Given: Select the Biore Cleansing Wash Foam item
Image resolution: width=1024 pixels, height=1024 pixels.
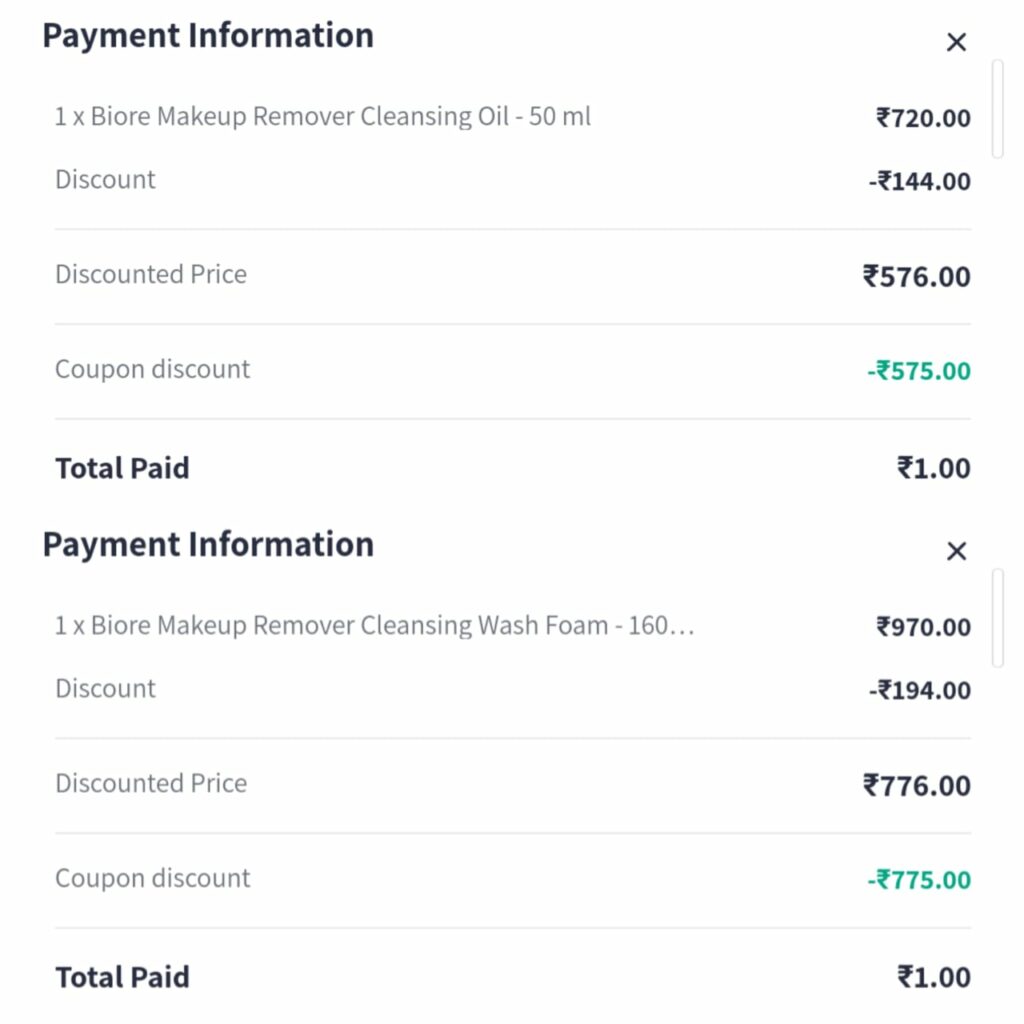Looking at the screenshot, I should click(374, 626).
